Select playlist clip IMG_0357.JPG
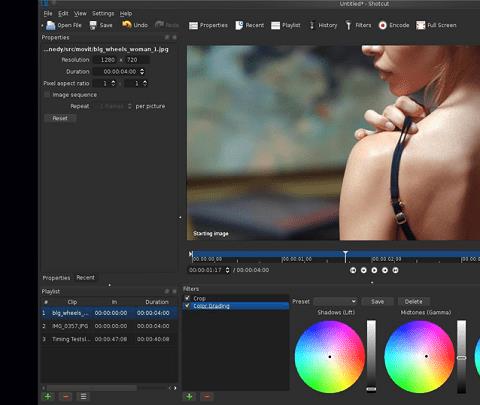This screenshot has height=405, width=480. 109,326
